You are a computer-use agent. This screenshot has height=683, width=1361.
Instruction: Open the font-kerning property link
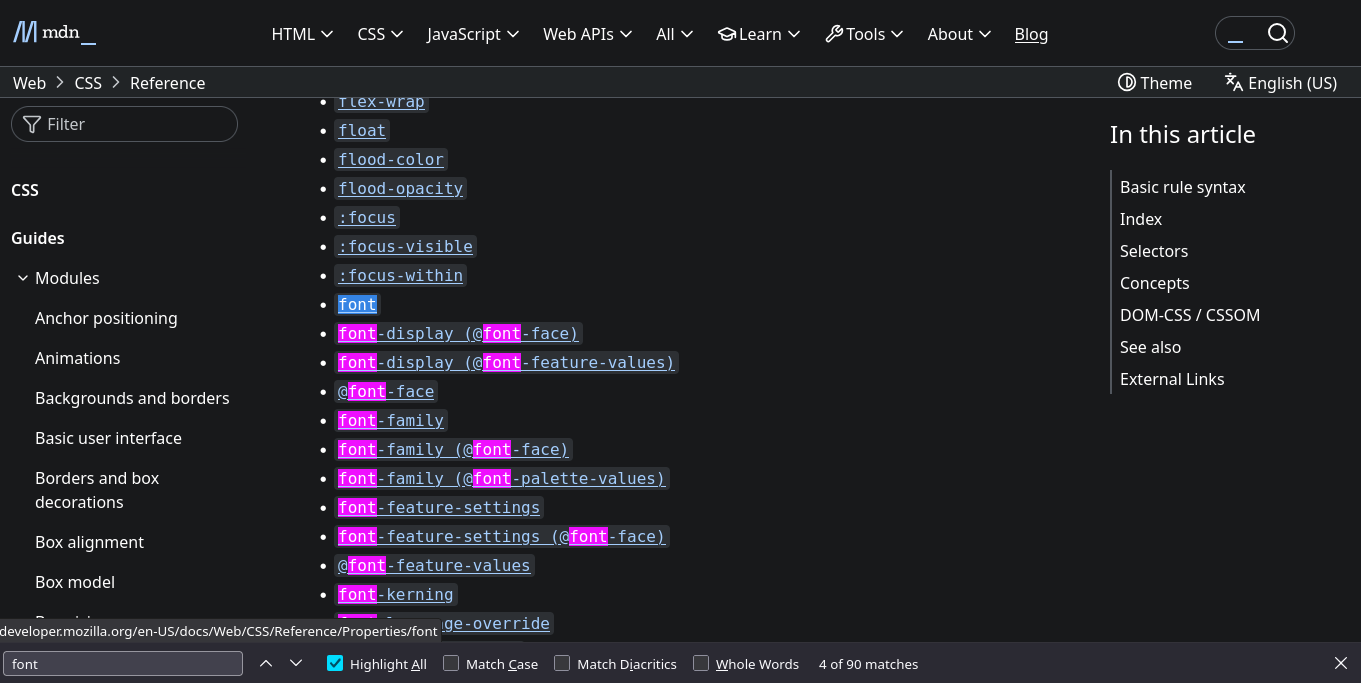[396, 595]
